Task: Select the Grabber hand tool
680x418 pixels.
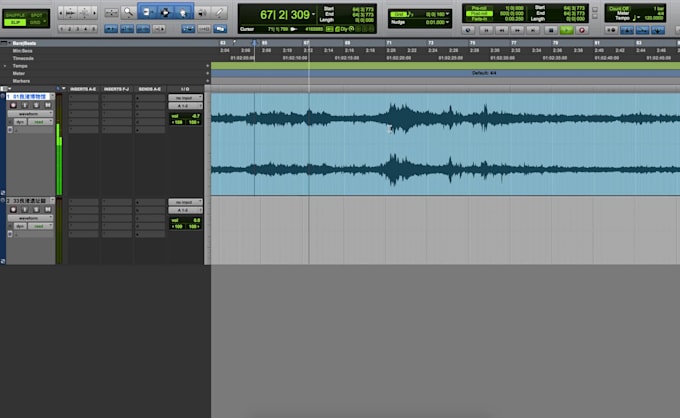Action: 183,12
